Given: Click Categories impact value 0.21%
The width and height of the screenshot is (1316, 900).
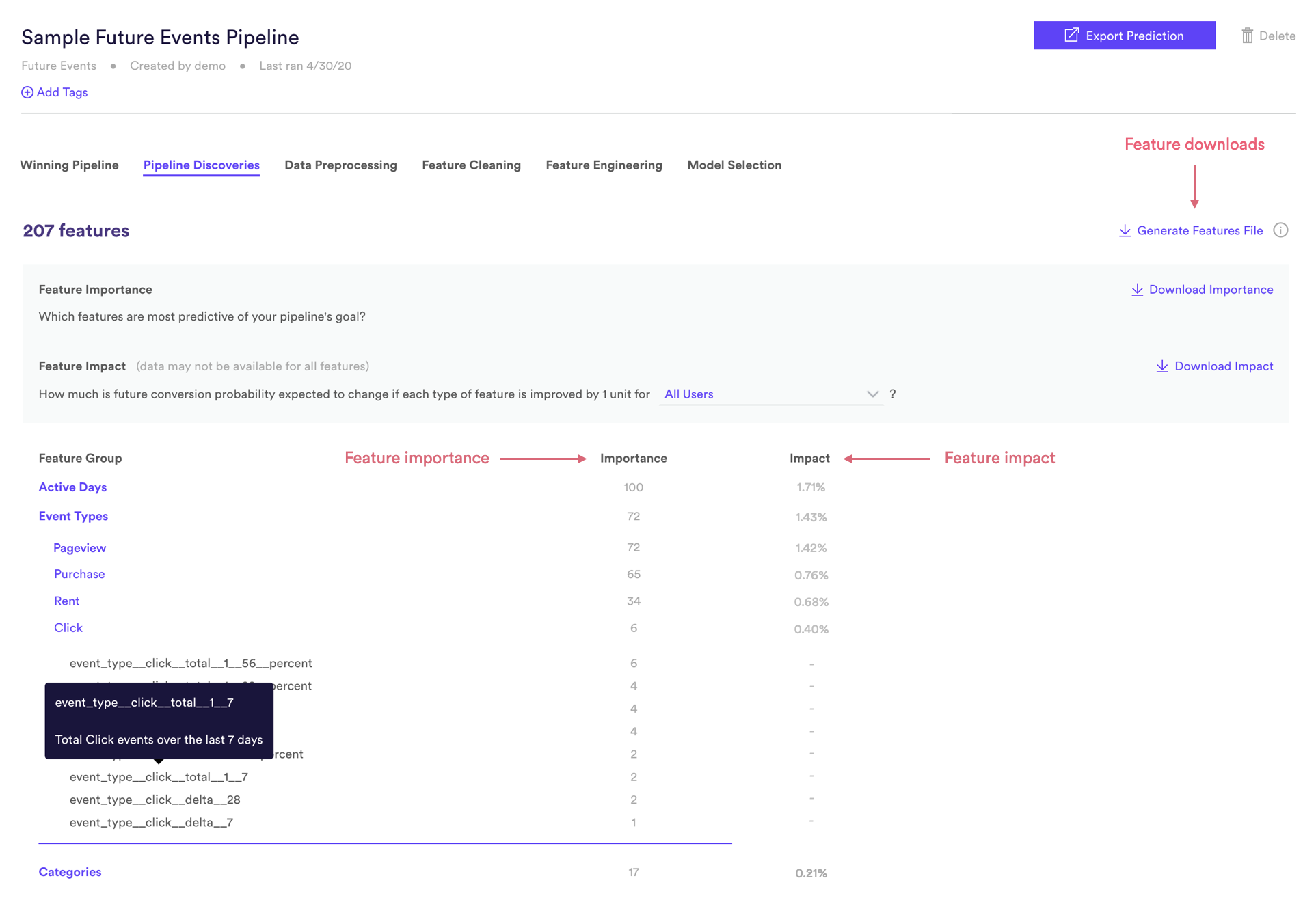Looking at the screenshot, I should tap(811, 873).
